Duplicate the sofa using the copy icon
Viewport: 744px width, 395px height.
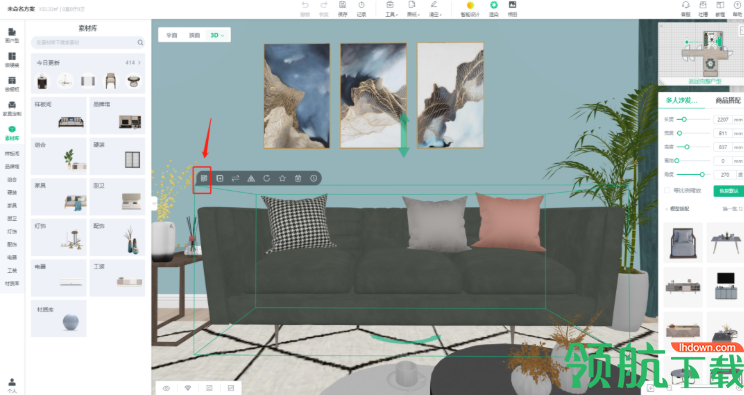[220, 178]
